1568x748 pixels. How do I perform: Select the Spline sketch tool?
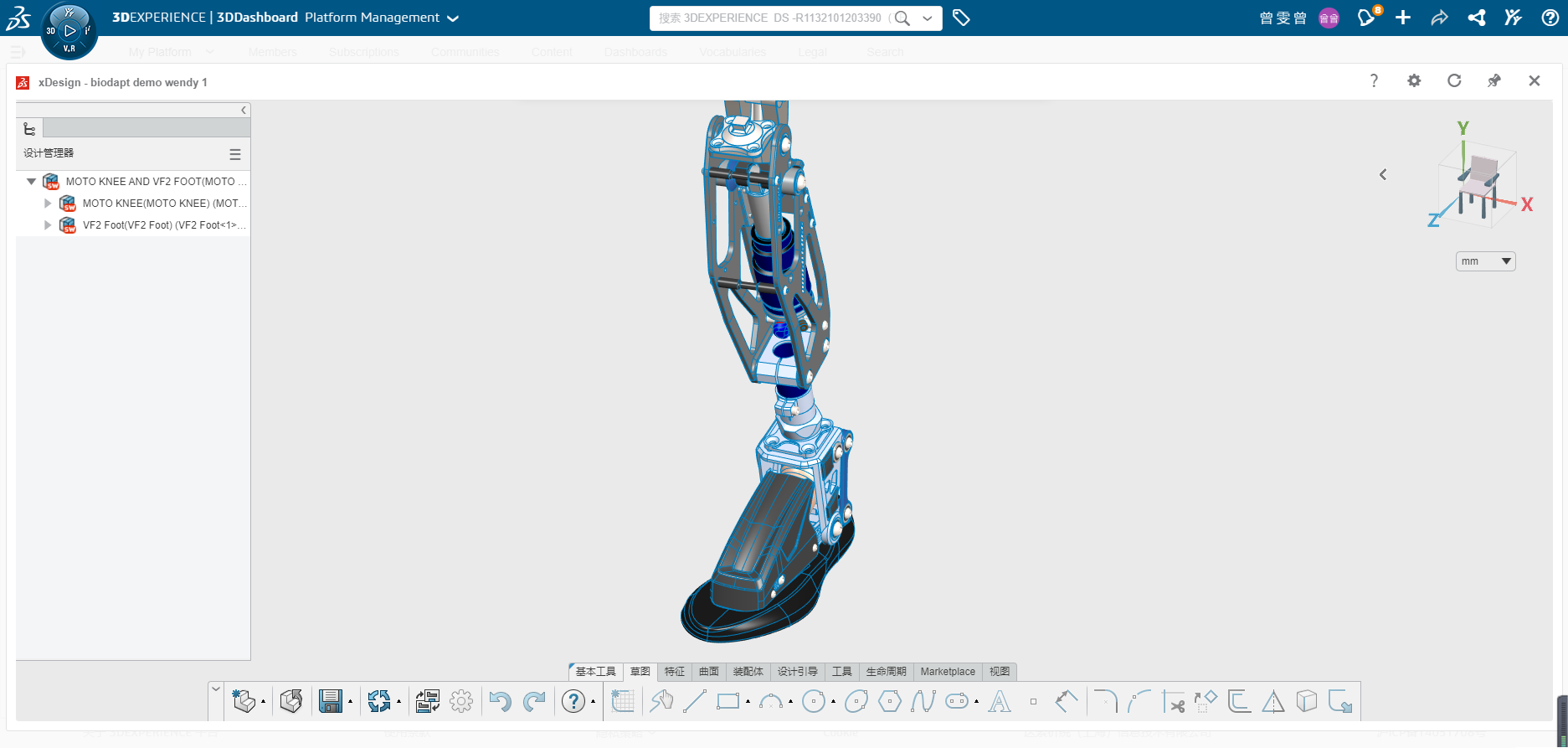pyautogui.click(x=923, y=701)
